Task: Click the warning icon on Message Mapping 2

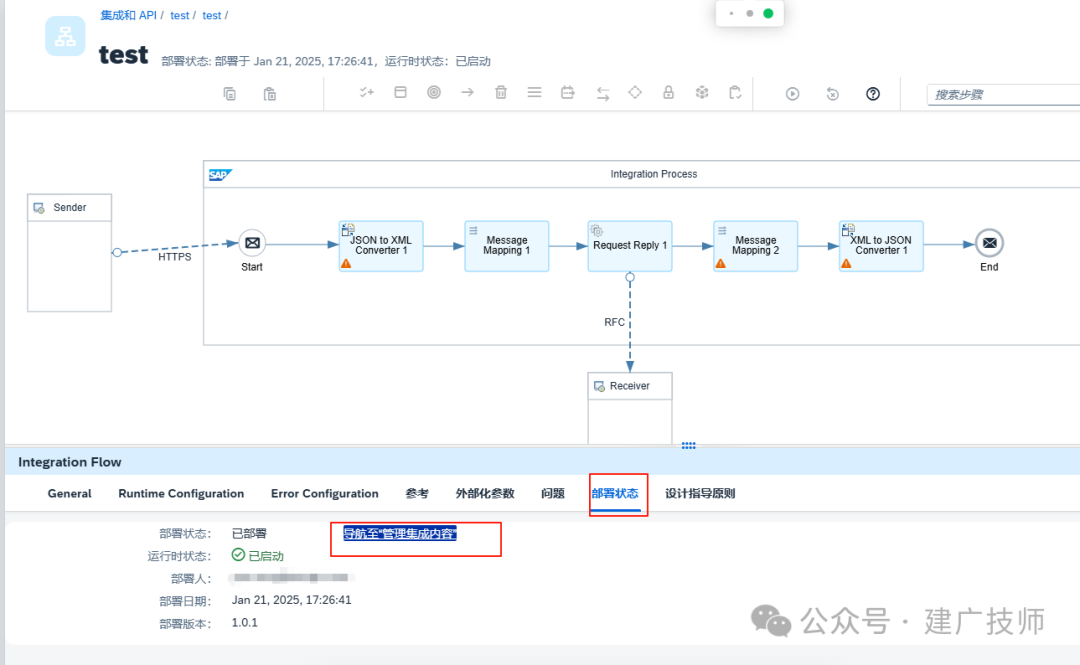Action: coord(720,264)
